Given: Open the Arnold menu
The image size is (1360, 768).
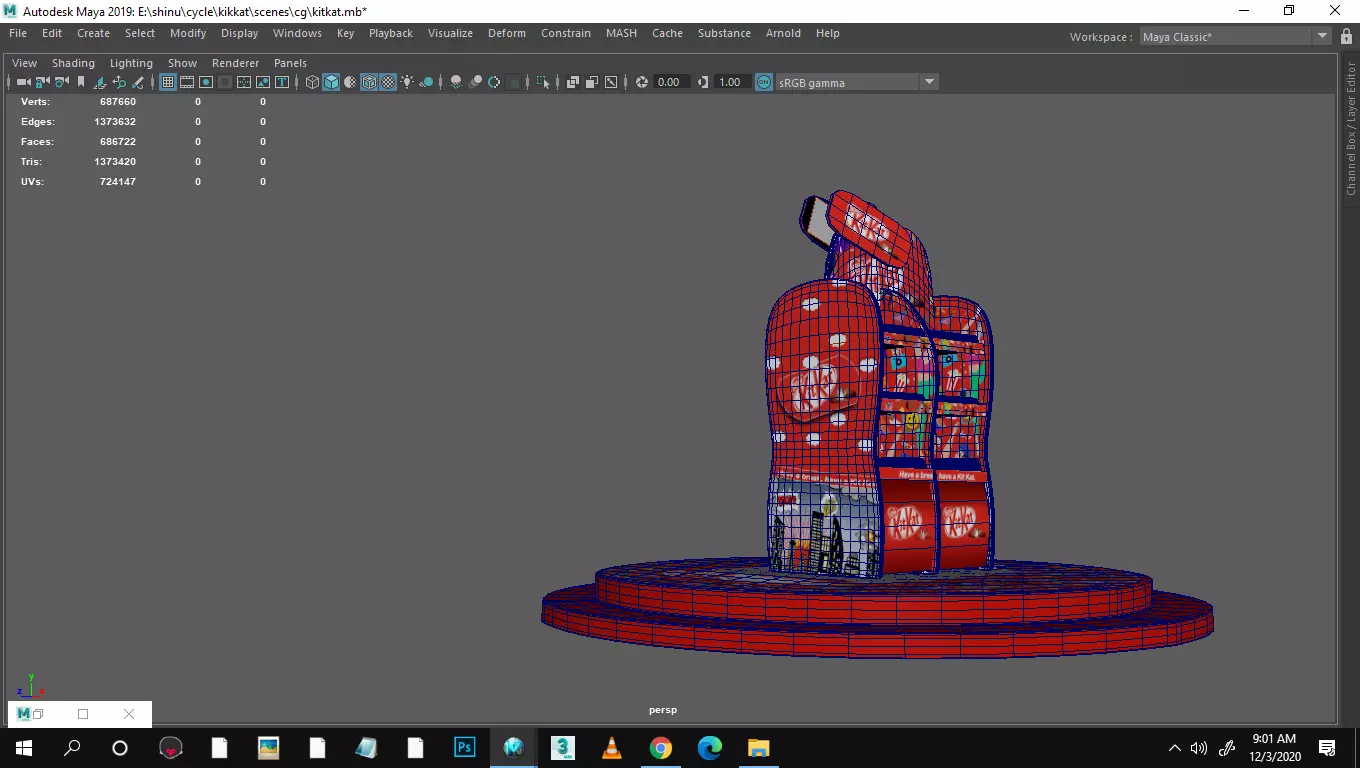Looking at the screenshot, I should click(783, 33).
